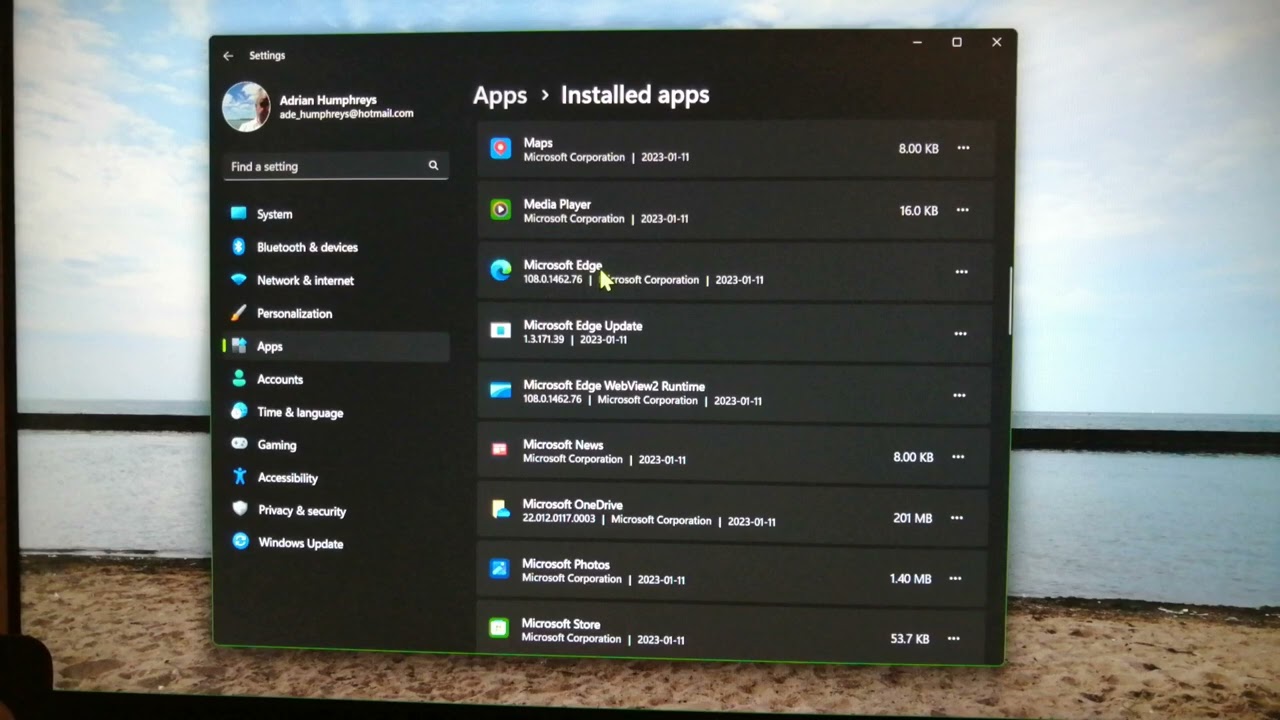Click the Microsoft Edge app icon

pos(501,270)
